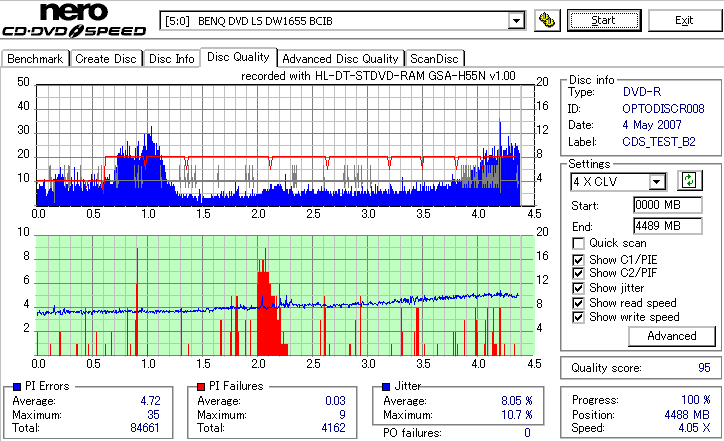Click the disc ID OPTODISCR008
724x441 pixels.
[663, 109]
